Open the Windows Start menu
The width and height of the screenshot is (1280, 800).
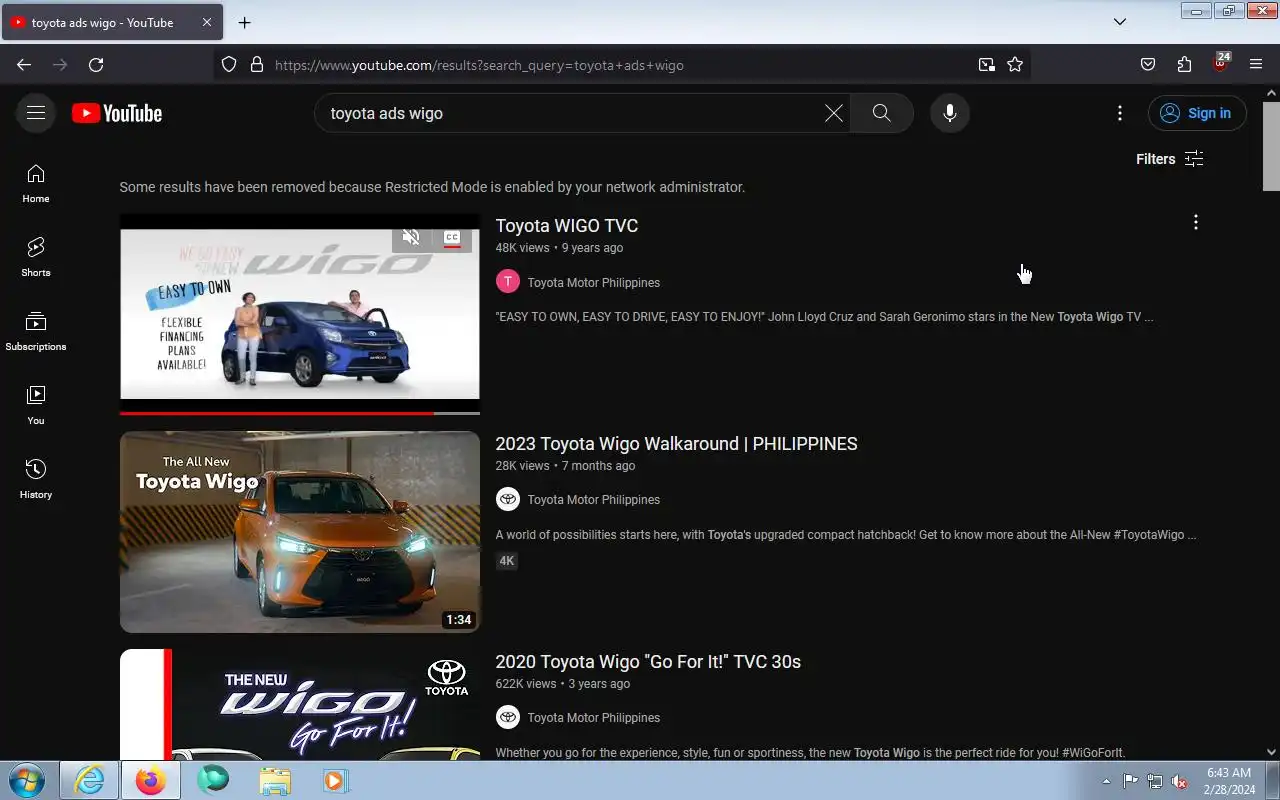27,780
